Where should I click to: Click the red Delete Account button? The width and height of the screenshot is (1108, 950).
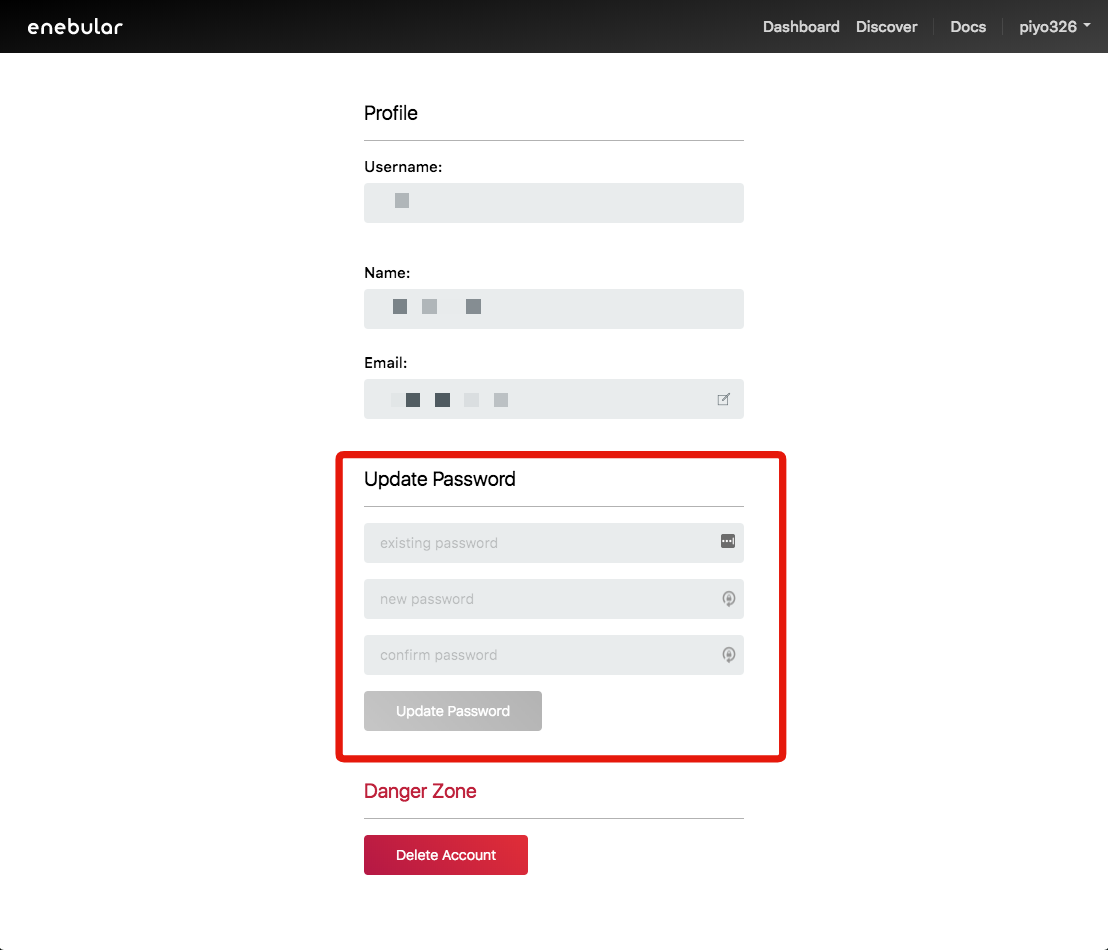[445, 855]
